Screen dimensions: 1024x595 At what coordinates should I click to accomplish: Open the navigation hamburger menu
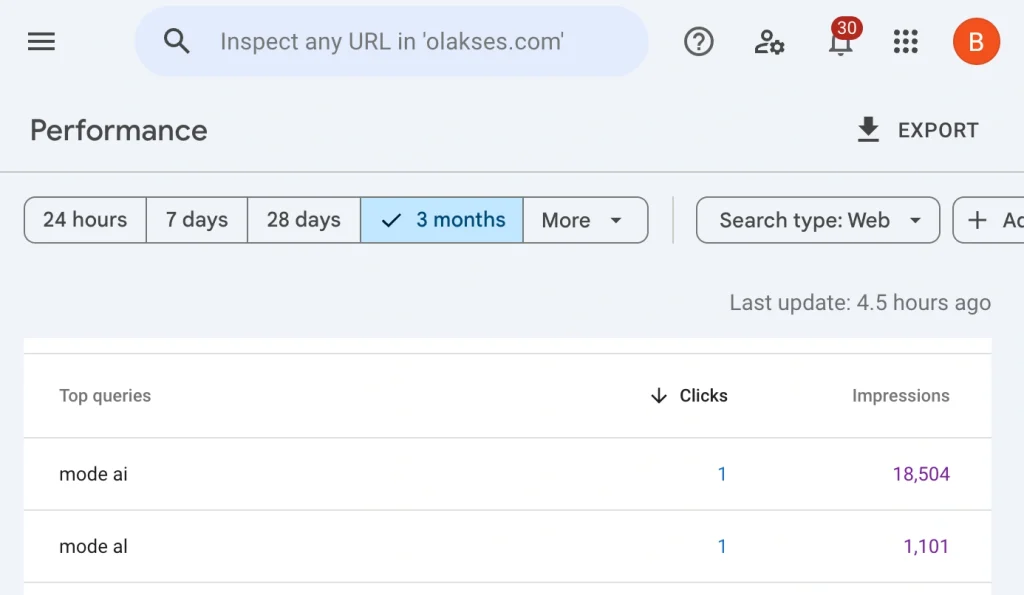point(41,41)
